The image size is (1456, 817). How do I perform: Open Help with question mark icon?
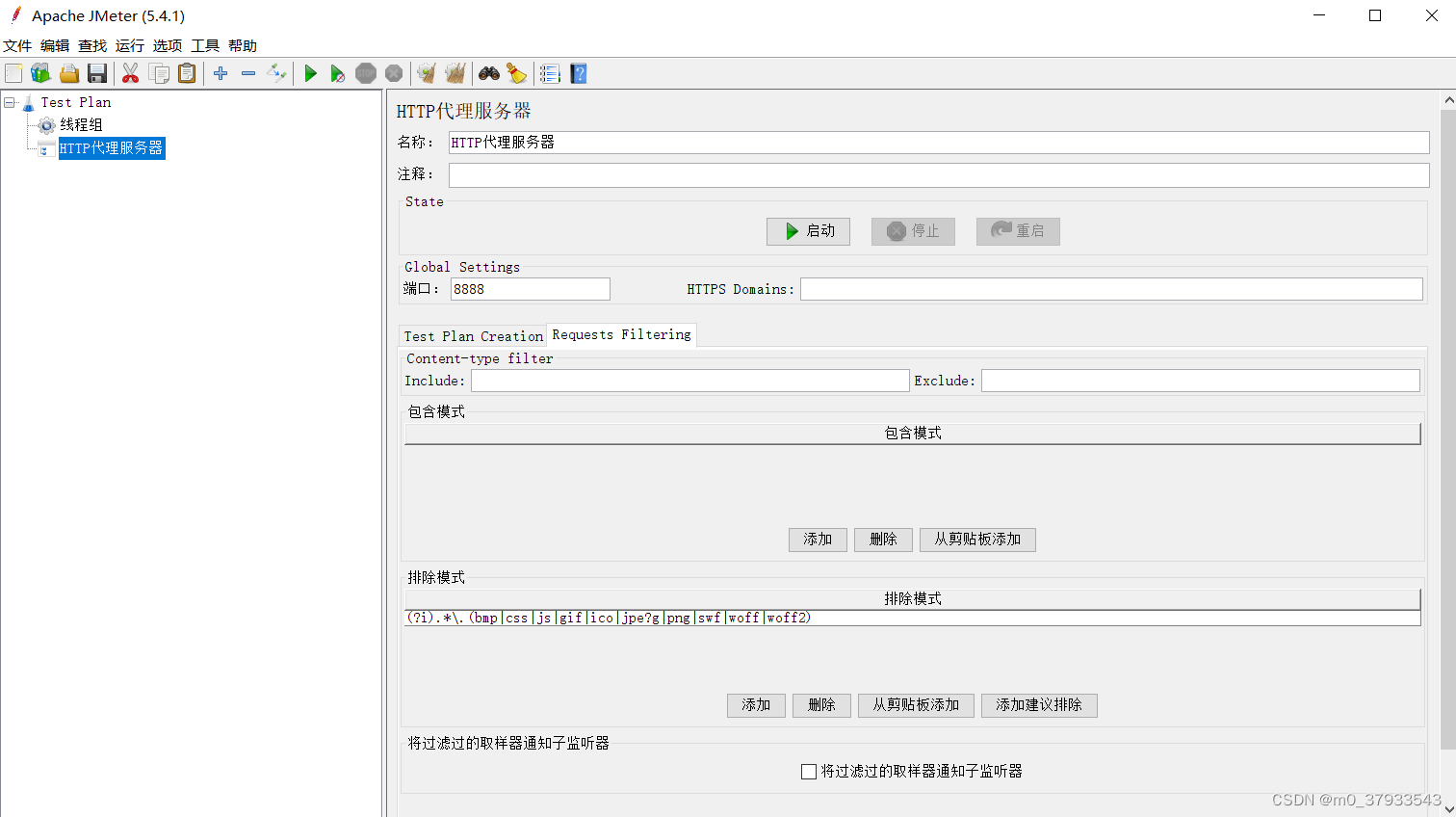tap(578, 73)
